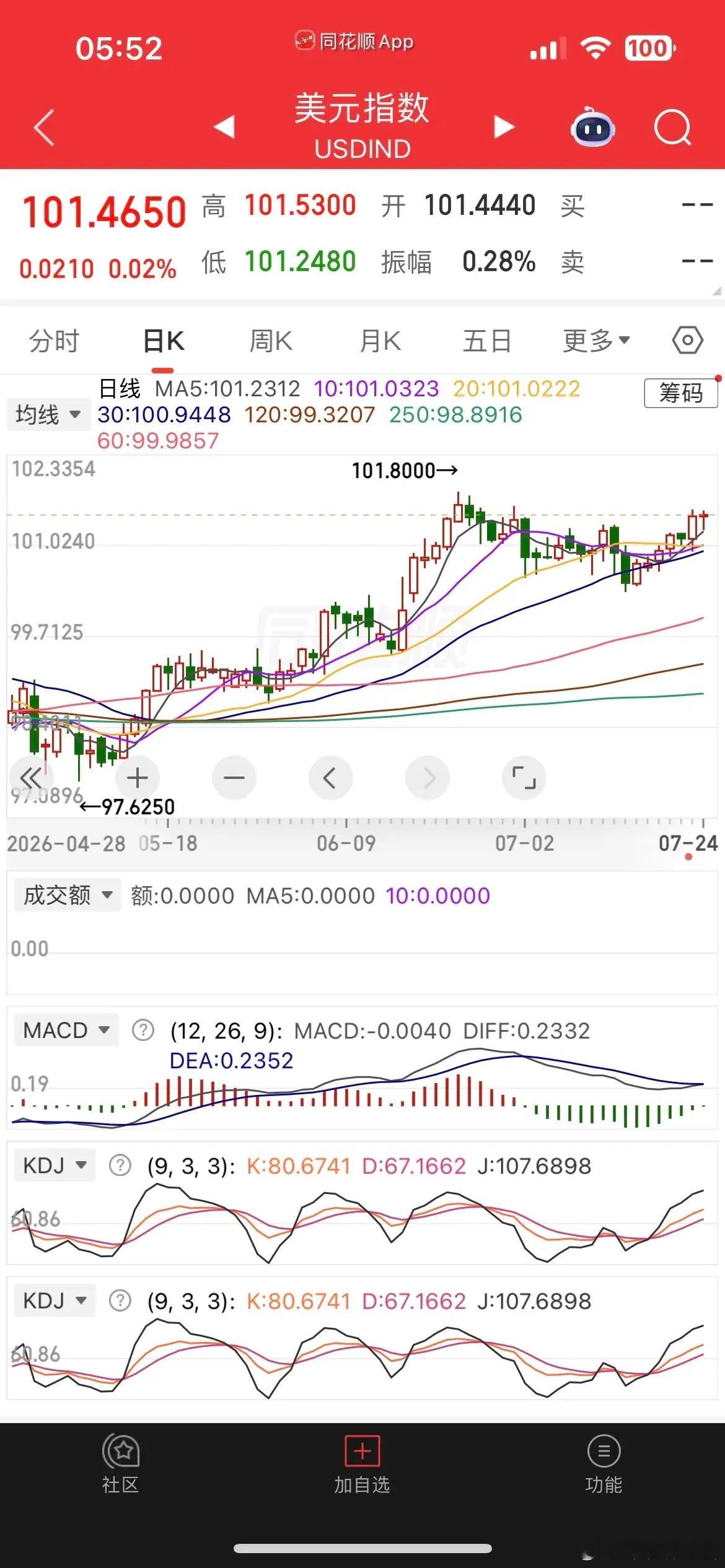725x1568 pixels.
Task: Tap the back arrow in header
Action: tap(45, 127)
